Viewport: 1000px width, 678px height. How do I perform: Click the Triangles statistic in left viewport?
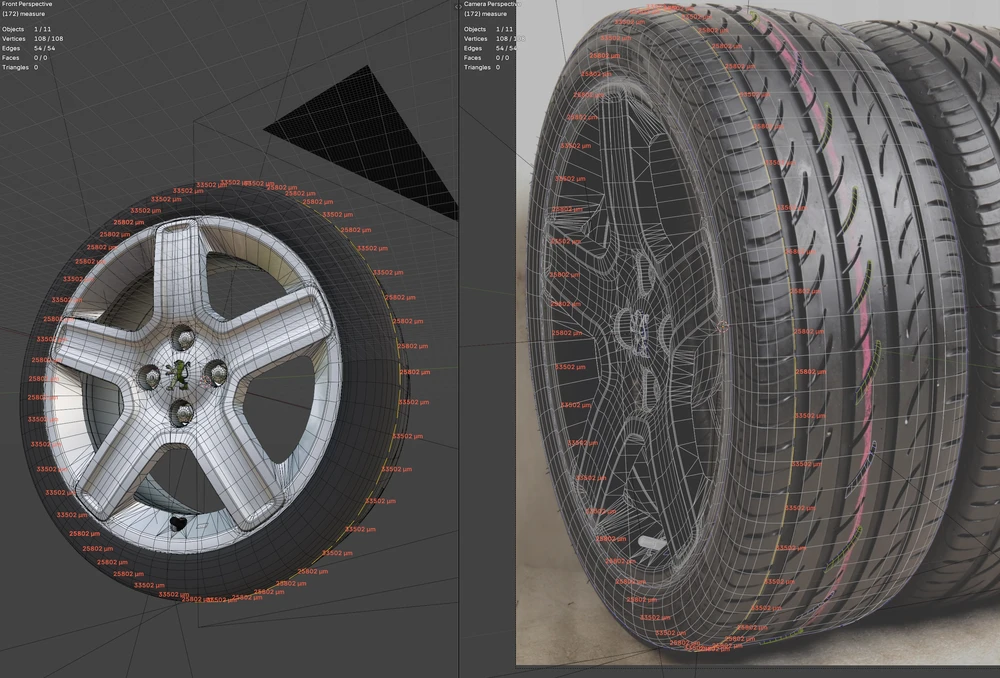coord(16,67)
